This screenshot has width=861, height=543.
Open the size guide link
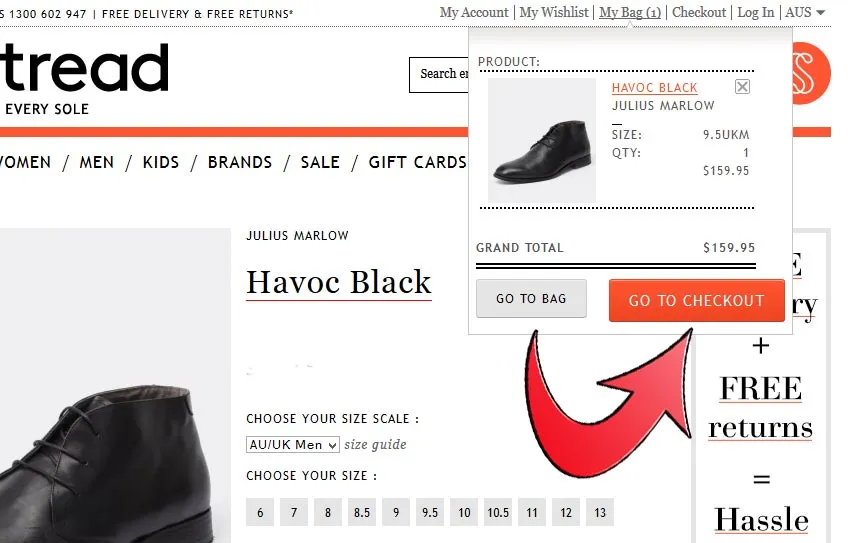(x=376, y=444)
